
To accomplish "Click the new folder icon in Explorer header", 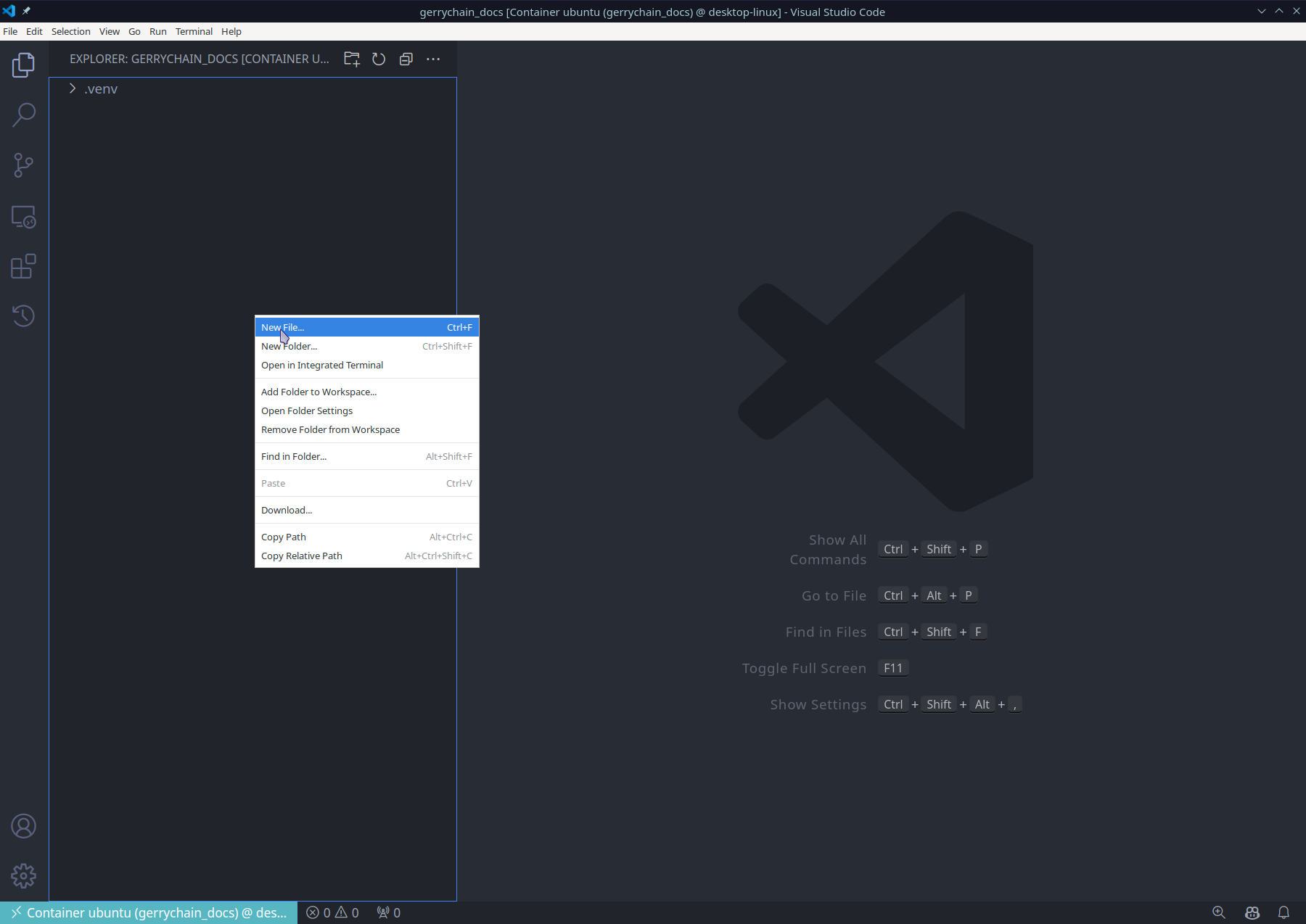I will pos(352,59).
